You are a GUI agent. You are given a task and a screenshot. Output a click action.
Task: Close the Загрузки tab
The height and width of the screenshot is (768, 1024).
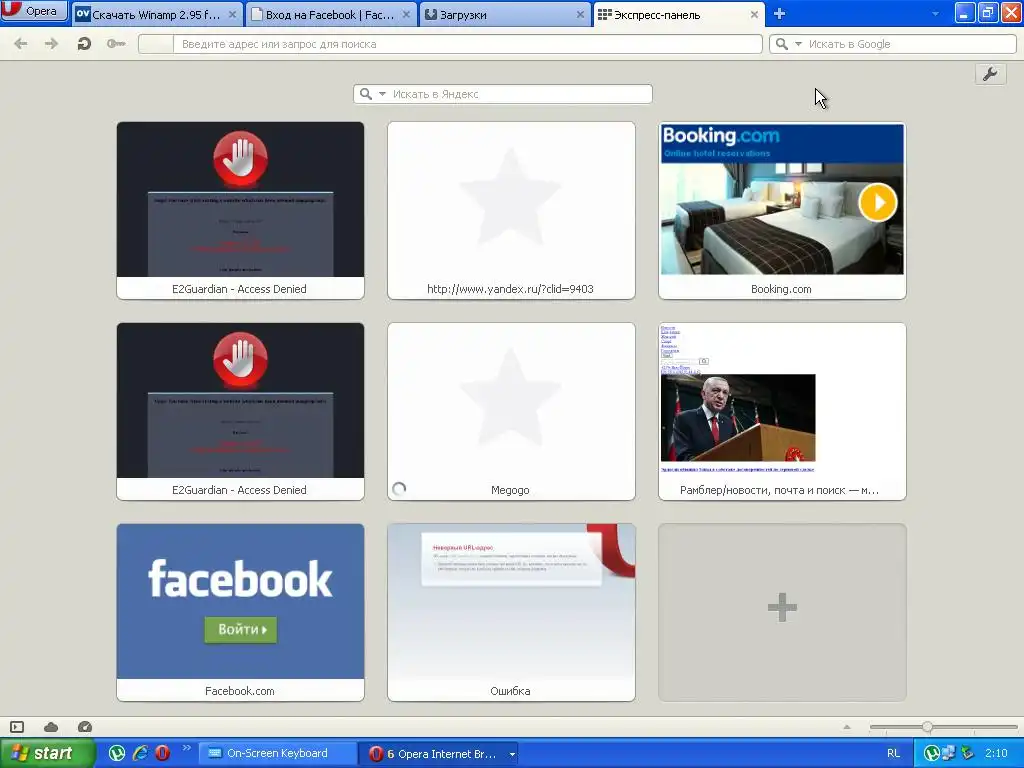coord(580,14)
